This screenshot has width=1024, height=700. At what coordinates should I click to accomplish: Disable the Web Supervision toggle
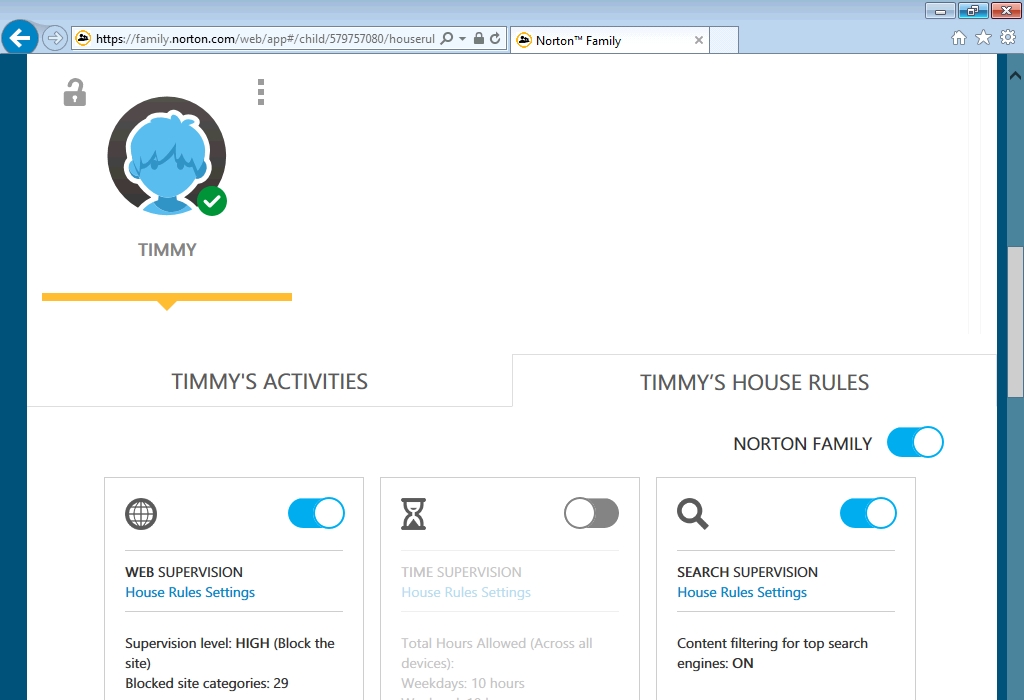click(316, 513)
